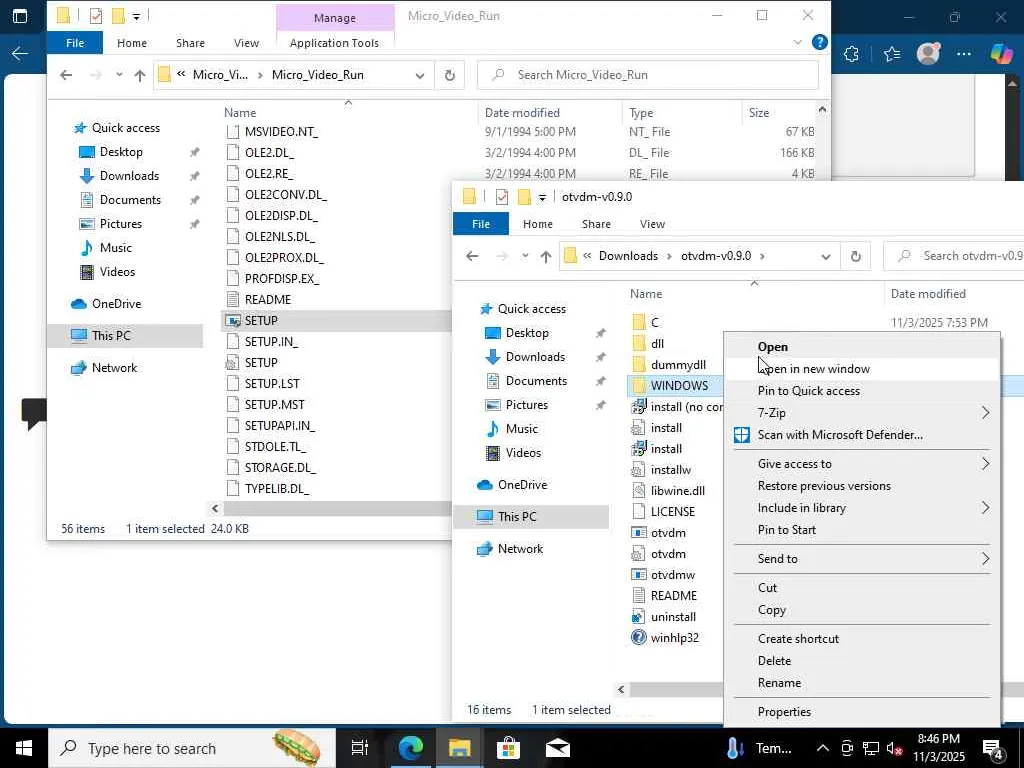Choose Open in new window
Screen dimensions: 1024x768
click(861, 369)
